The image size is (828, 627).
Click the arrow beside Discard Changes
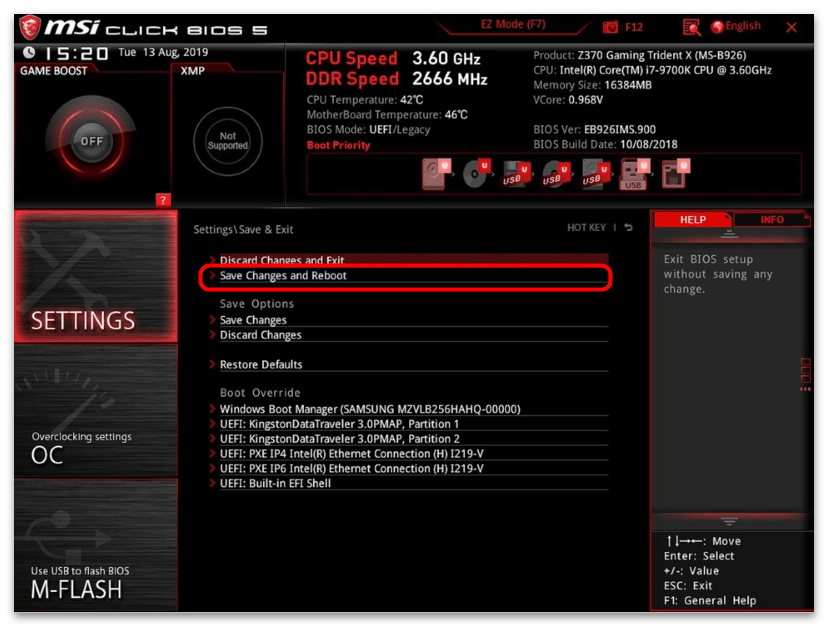212,334
